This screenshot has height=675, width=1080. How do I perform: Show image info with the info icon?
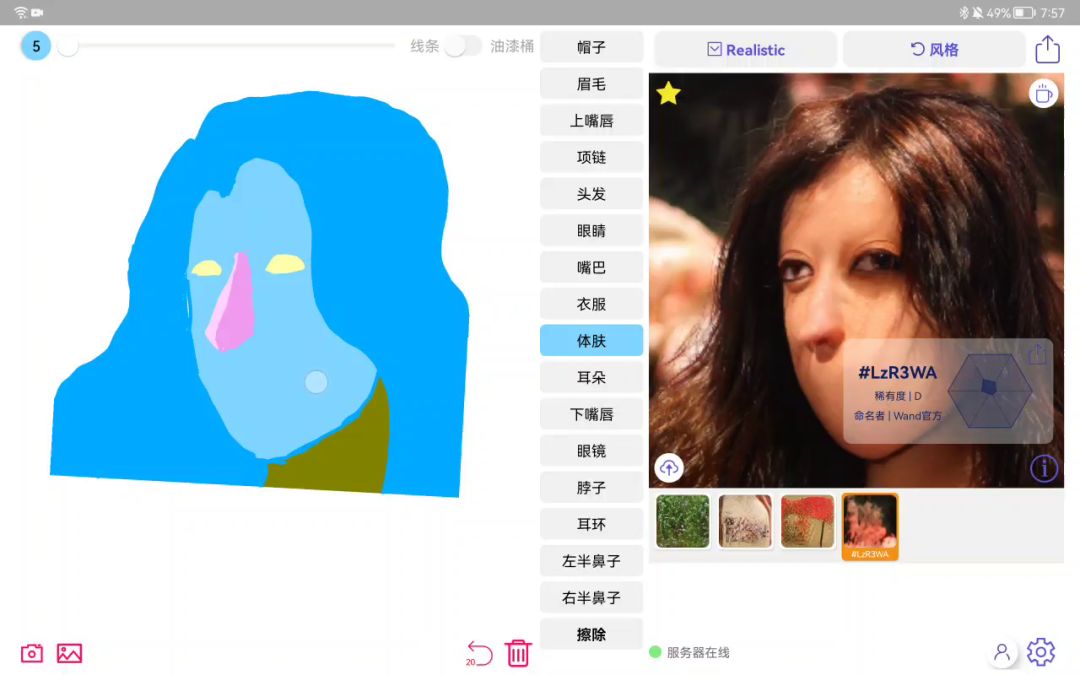tap(1043, 468)
